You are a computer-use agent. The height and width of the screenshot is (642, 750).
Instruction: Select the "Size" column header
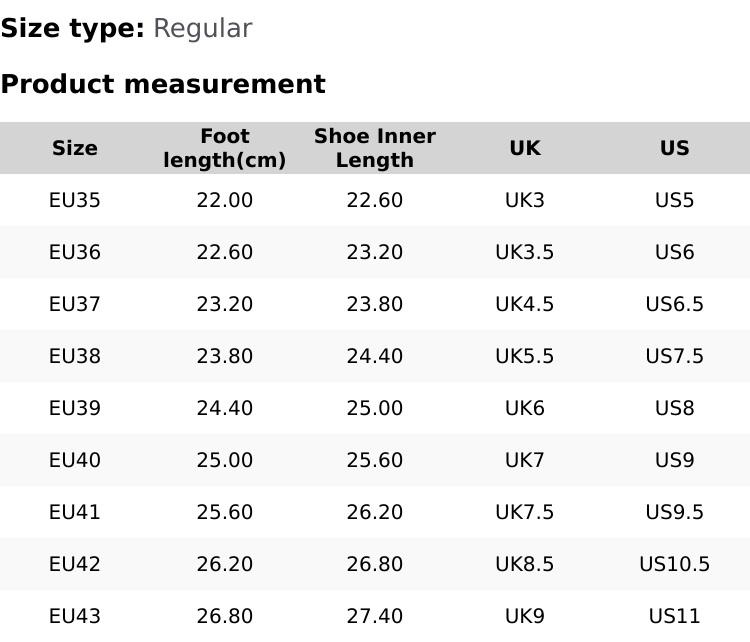point(75,148)
